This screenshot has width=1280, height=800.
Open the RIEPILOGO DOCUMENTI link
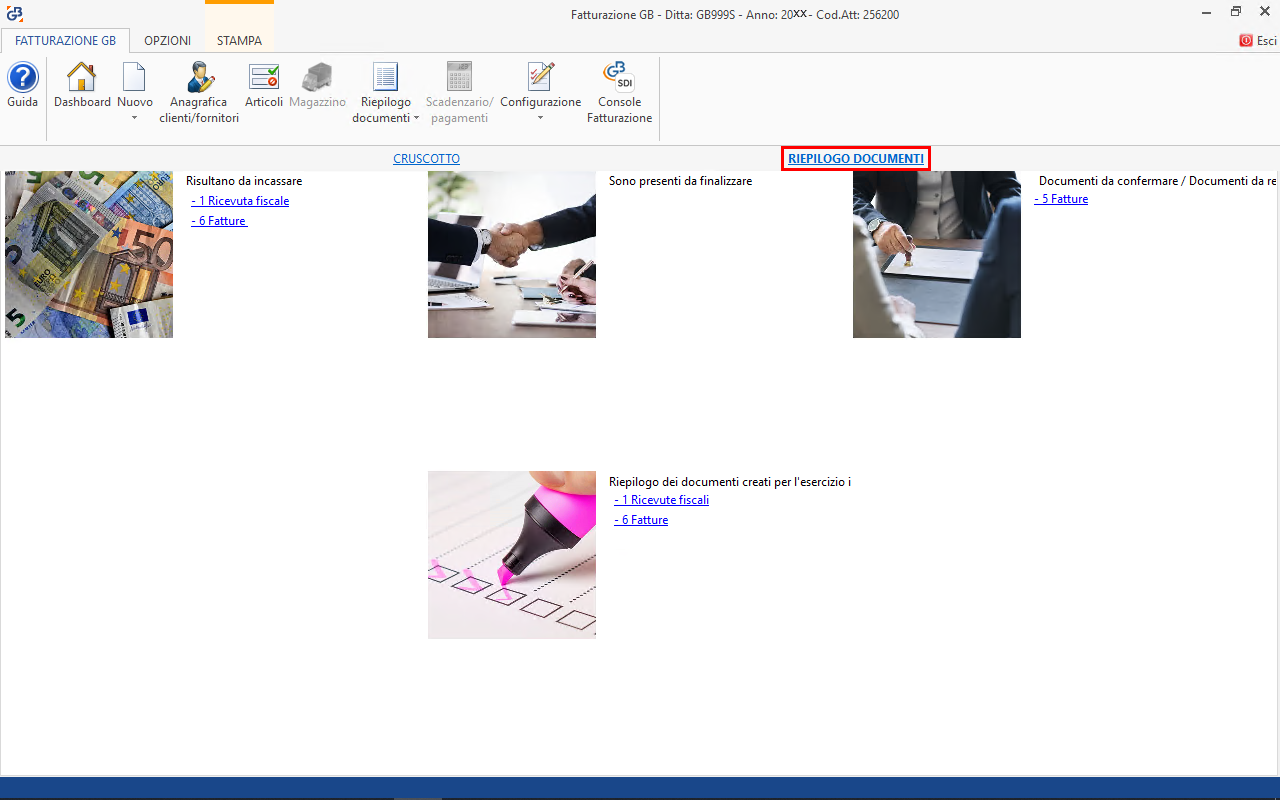pyautogui.click(x=855, y=158)
